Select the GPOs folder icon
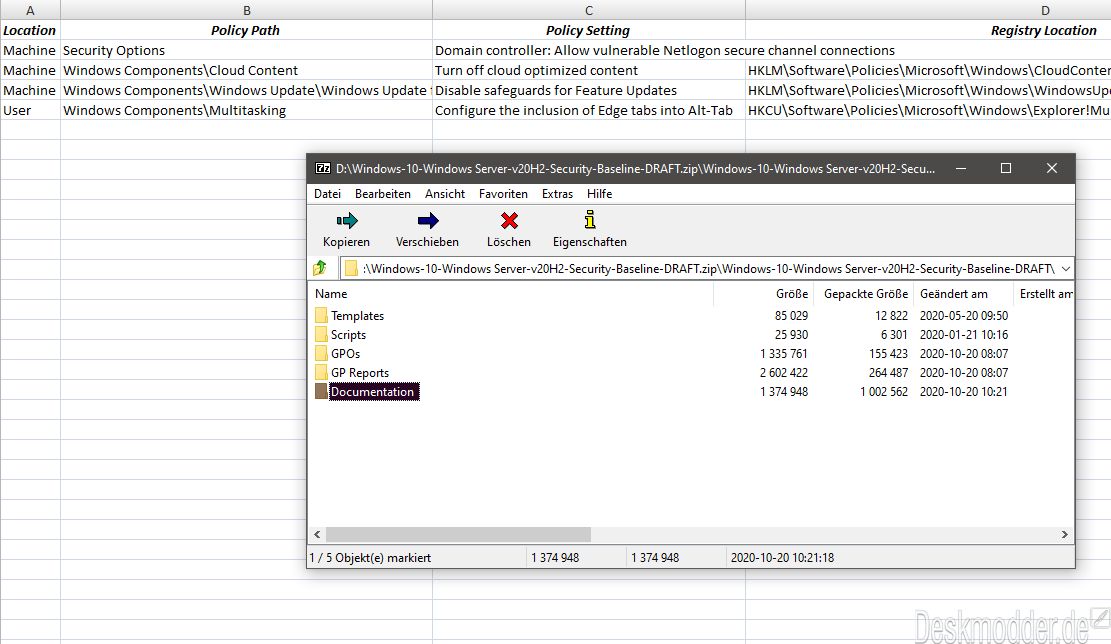Screen dimensions: 1111x644 [321, 354]
